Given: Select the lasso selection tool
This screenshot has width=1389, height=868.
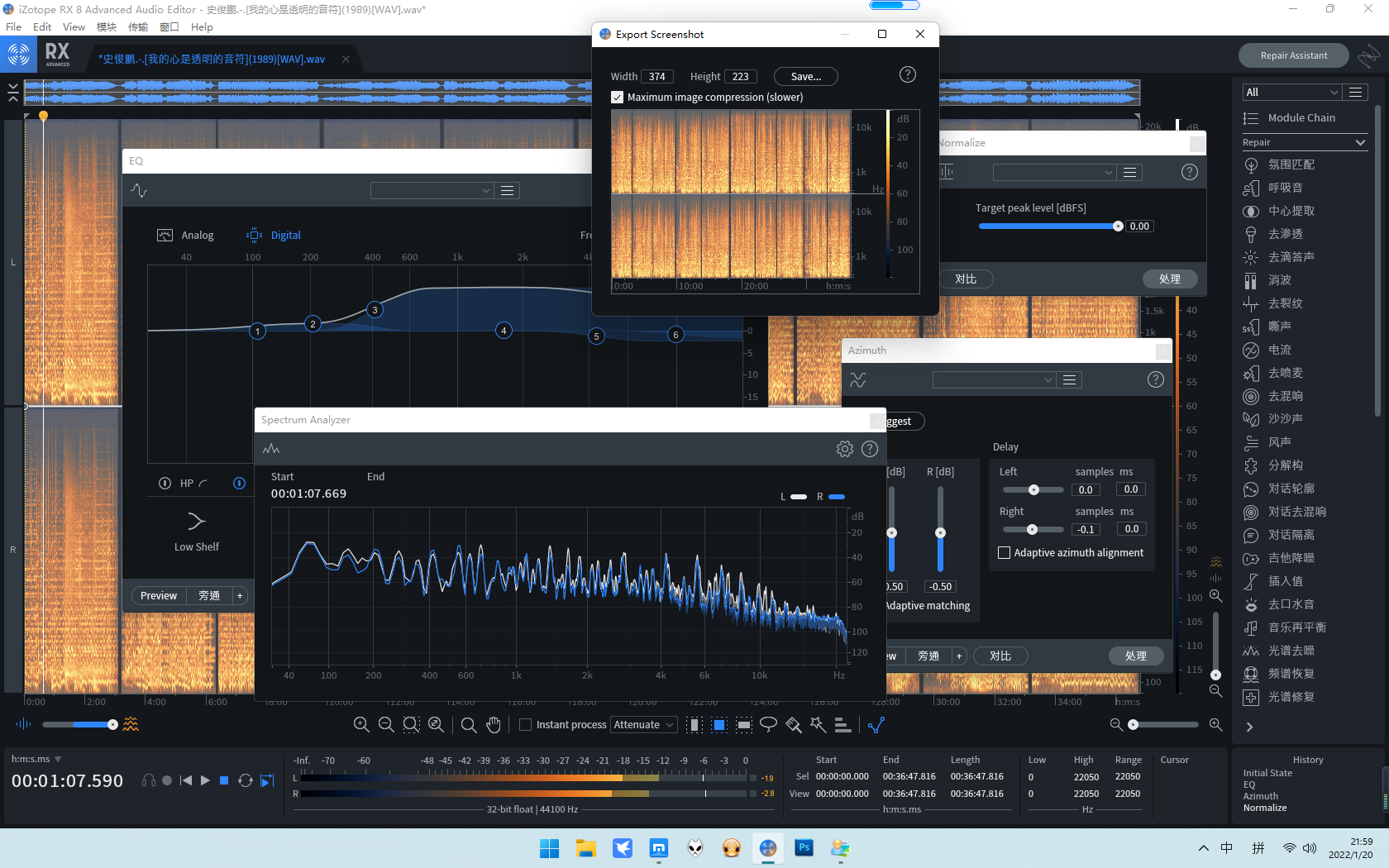Looking at the screenshot, I should 768,725.
